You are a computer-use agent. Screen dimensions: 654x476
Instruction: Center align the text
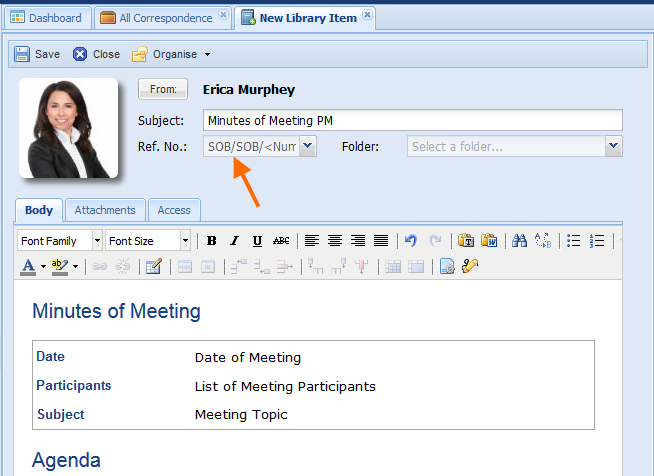[x=335, y=241]
